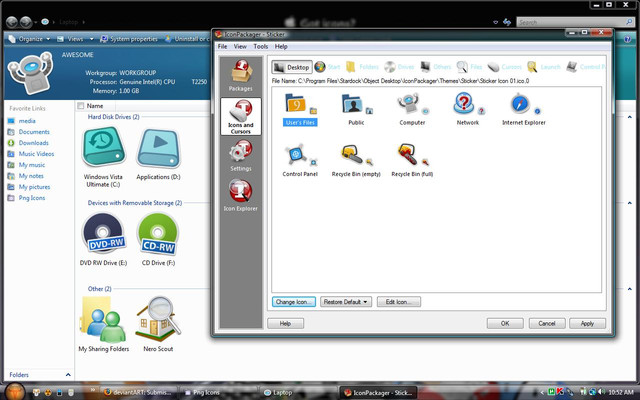640x400 pixels.
Task: Open My Sharing Folders
Action: (104, 324)
